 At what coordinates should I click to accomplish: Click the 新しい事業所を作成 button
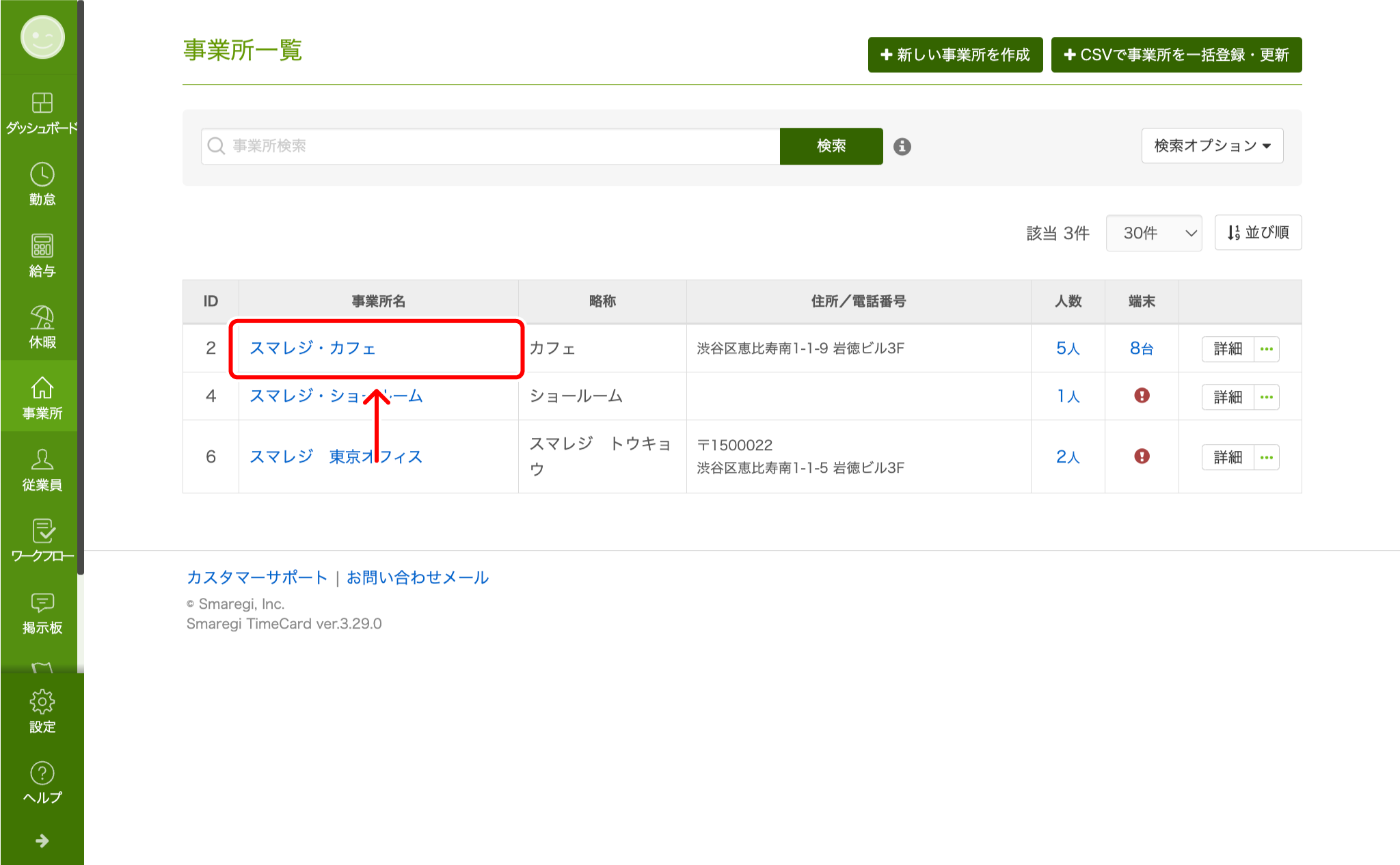(x=955, y=55)
